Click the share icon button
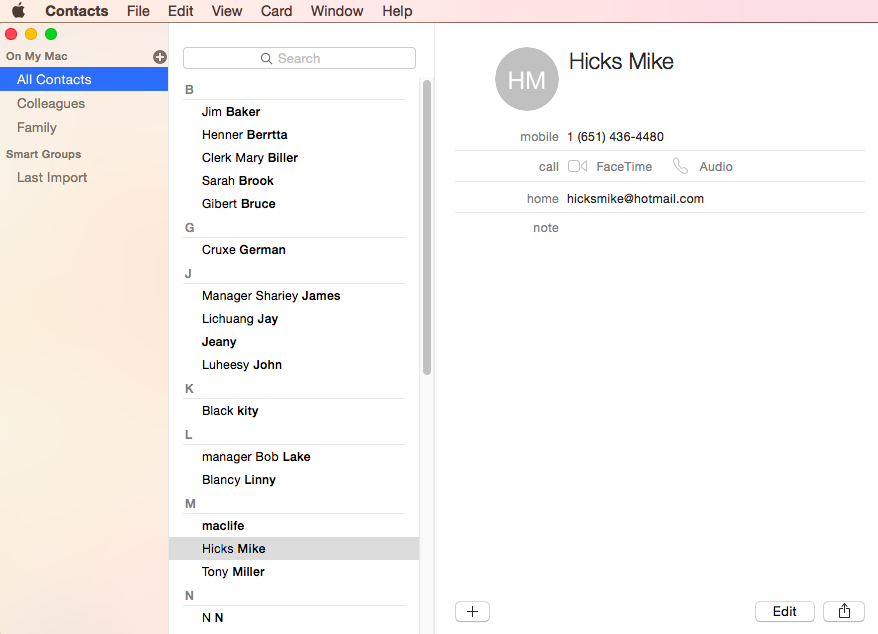 844,611
